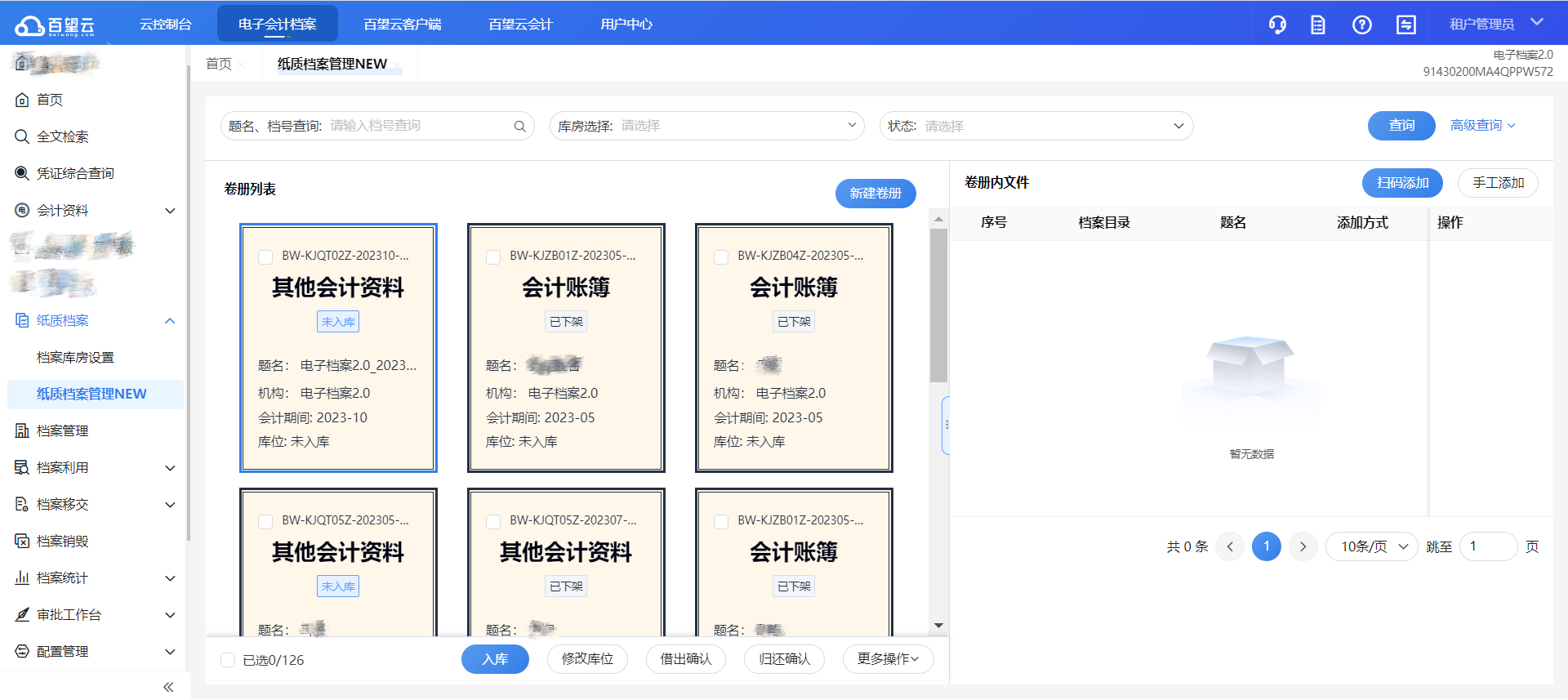1568x700 pixels.
Task: Click the 会计资料 sidebar icon
Action: click(x=22, y=210)
